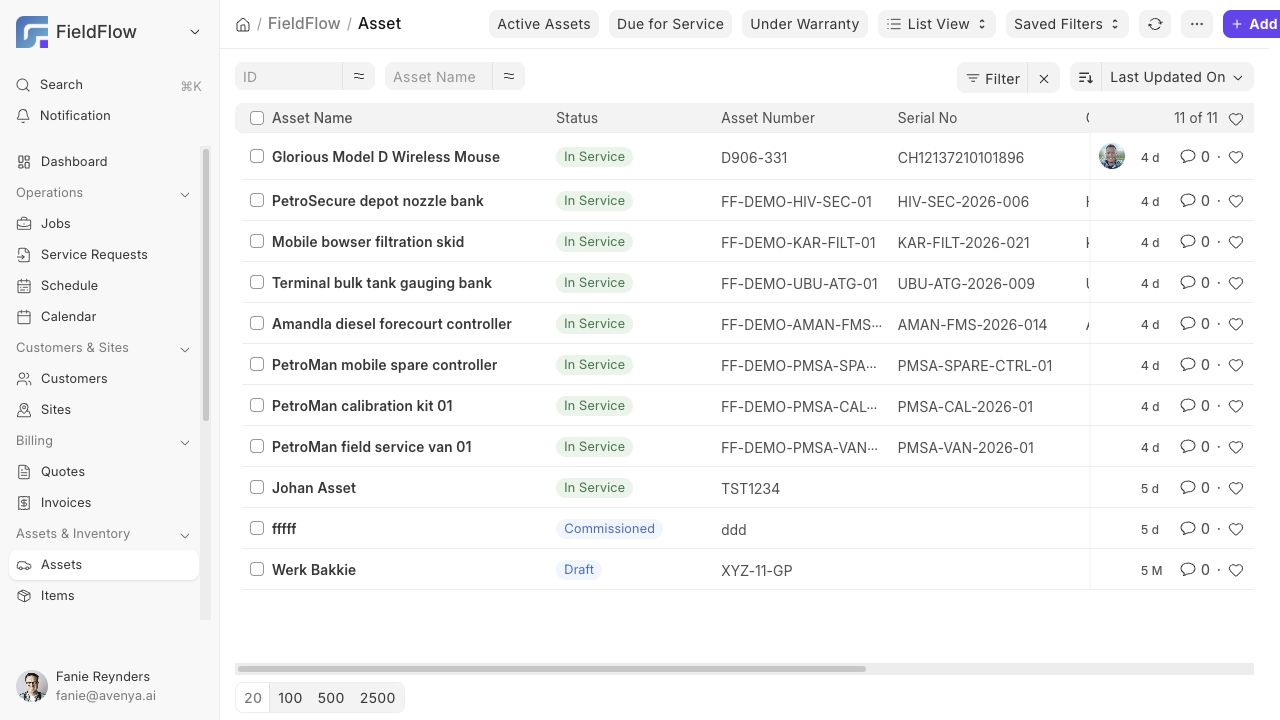Apply the Under Warranty filter

tap(805, 24)
